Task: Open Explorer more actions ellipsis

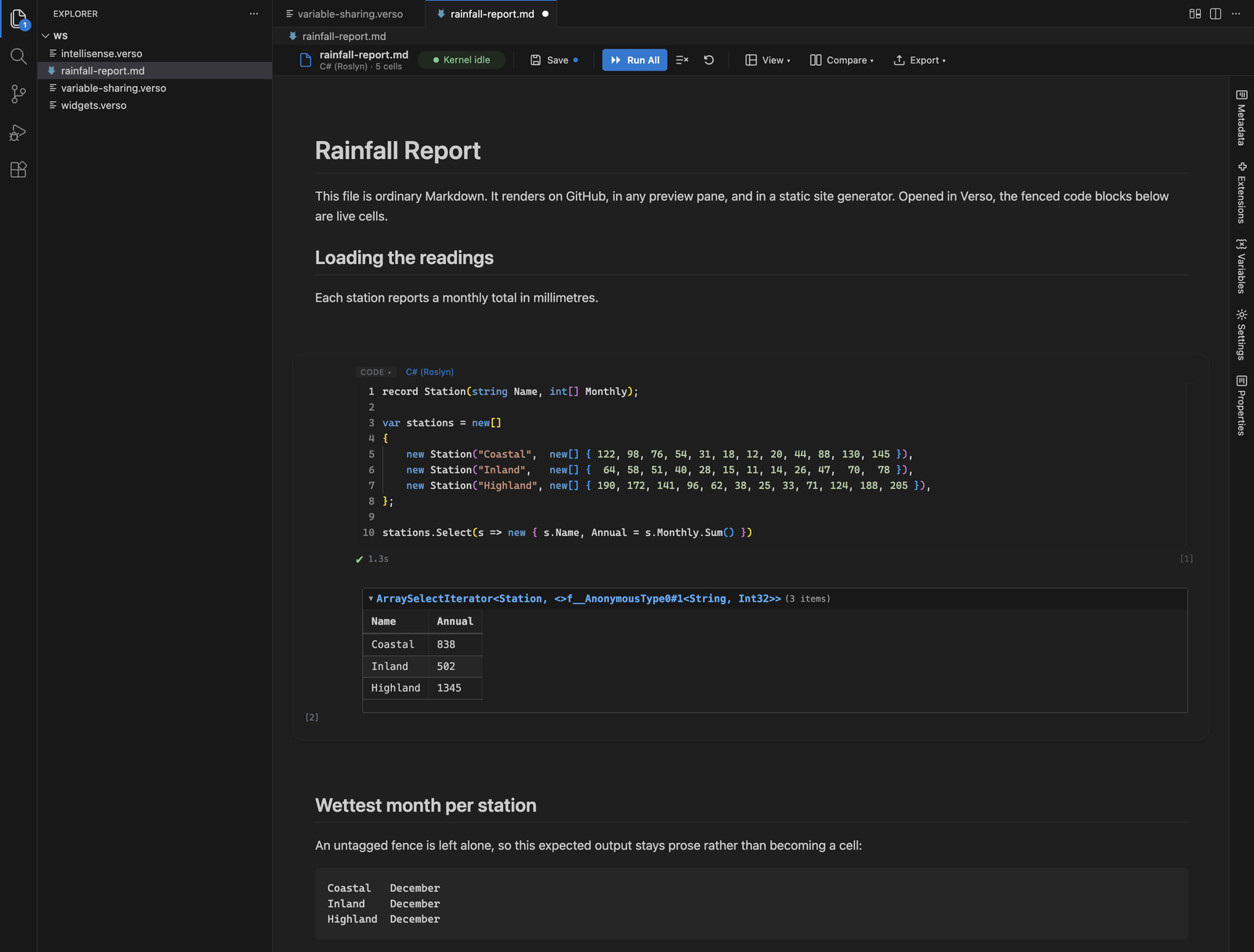Action: tap(253, 14)
